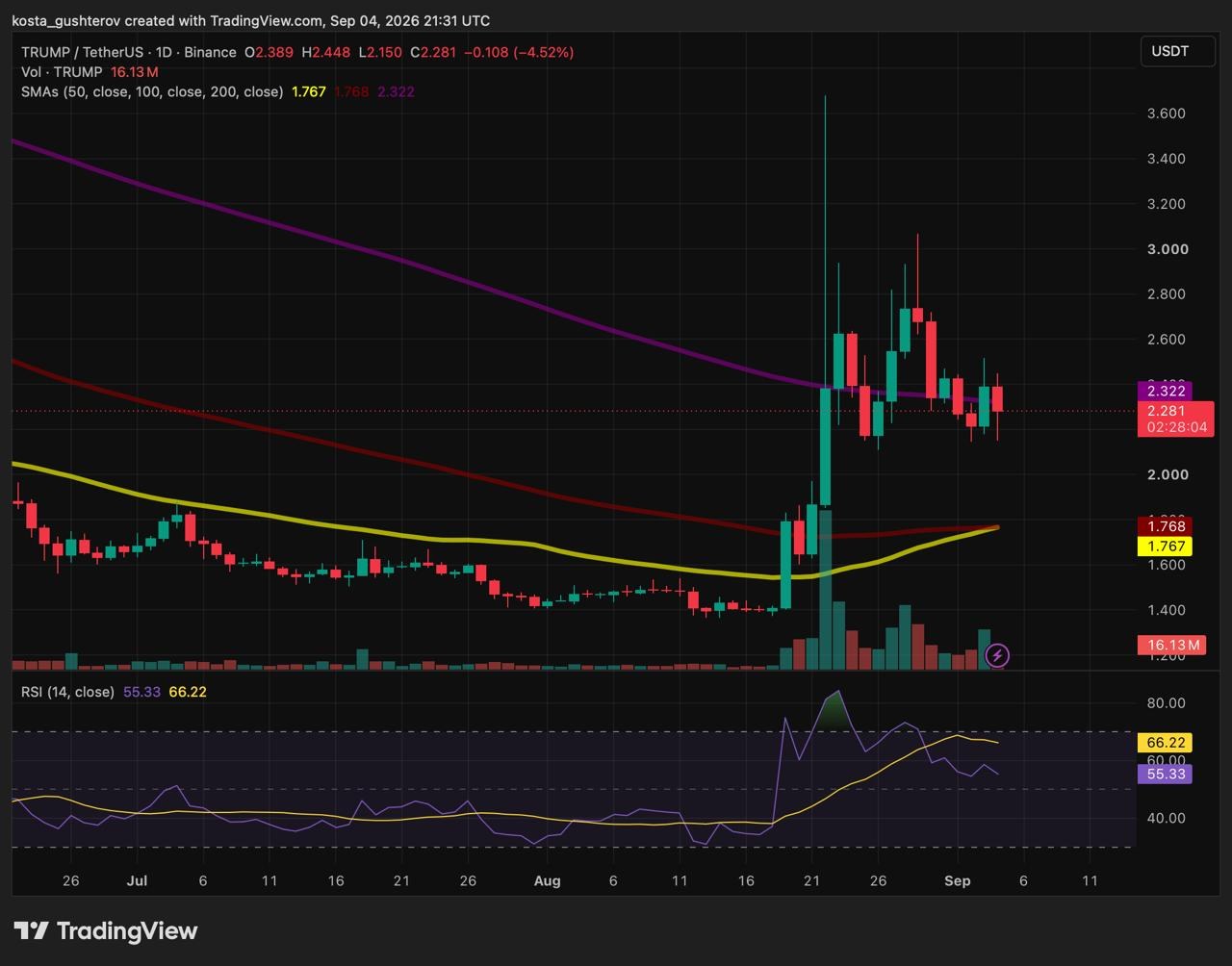Viewport: 1232px width, 966px height.
Task: Select the Vol · TRUMP indicator legend
Action: pyautogui.click(x=62, y=72)
